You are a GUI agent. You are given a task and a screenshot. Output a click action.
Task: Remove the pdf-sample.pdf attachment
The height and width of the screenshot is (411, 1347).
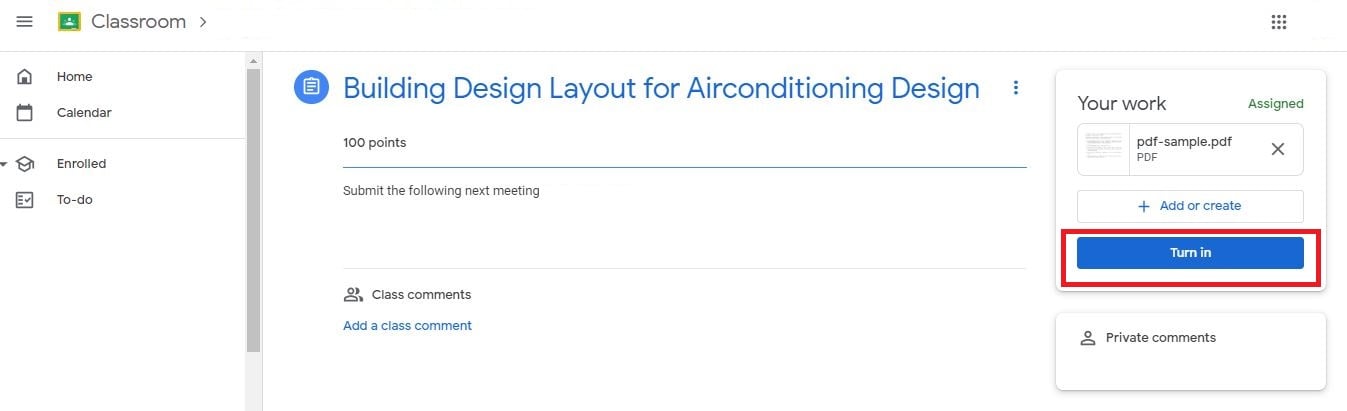(1277, 149)
